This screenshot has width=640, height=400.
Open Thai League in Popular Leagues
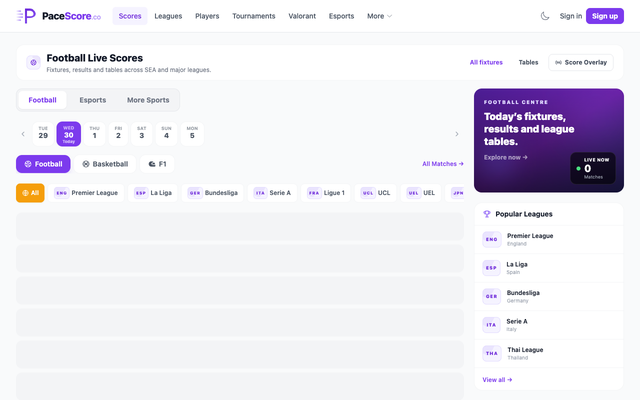click(549, 353)
